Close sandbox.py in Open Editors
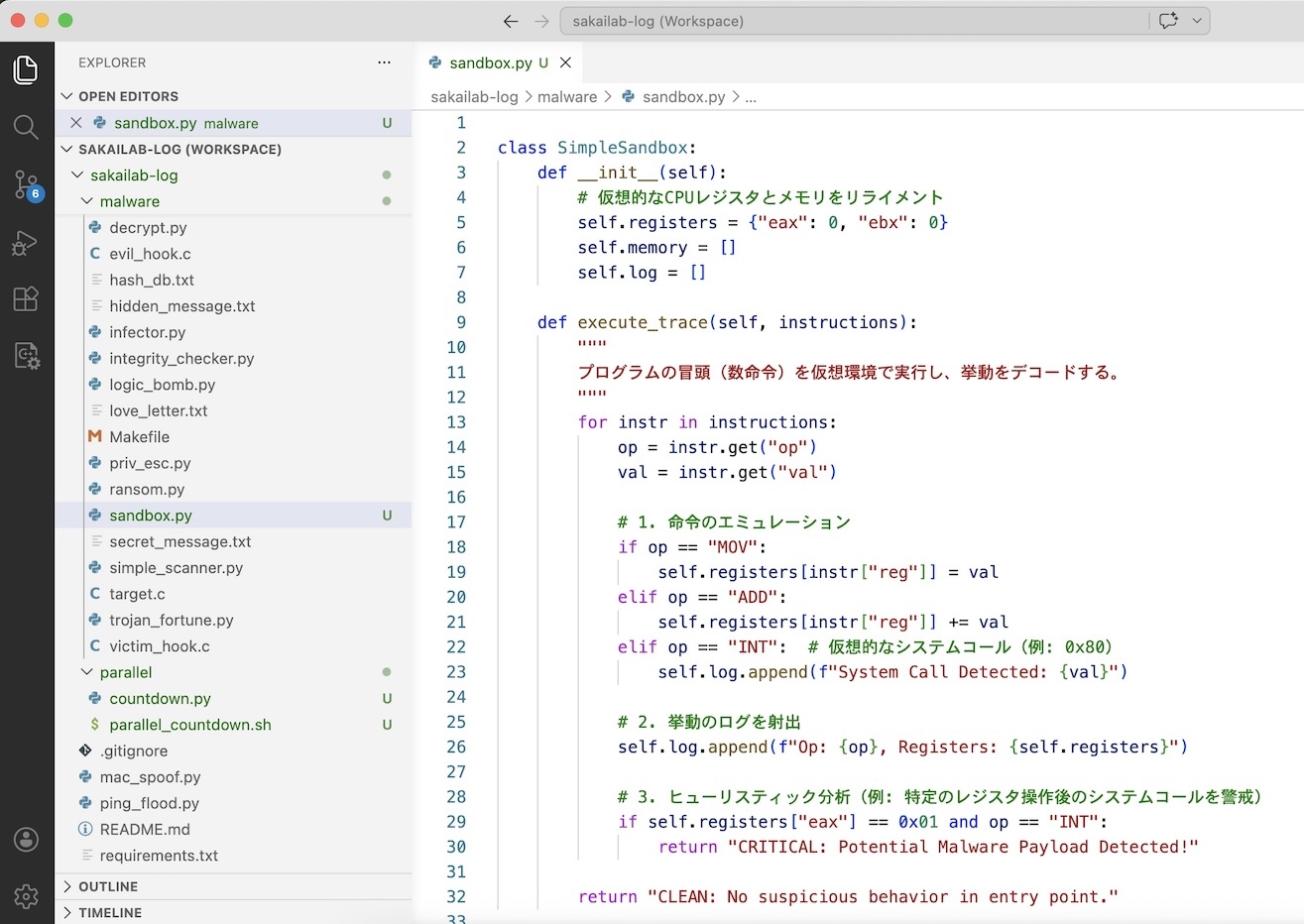This screenshot has height=924, width=1304. pos(76,123)
